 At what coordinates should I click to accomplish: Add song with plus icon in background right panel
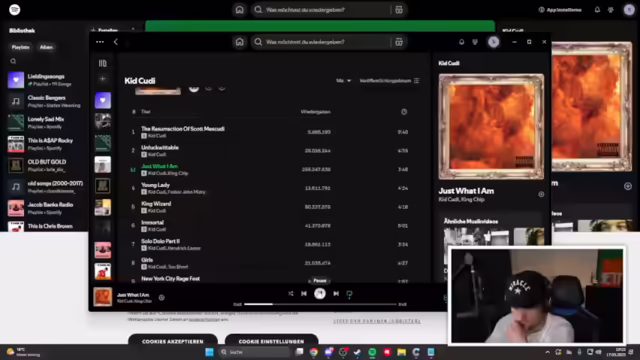pyautogui.click(x=628, y=186)
